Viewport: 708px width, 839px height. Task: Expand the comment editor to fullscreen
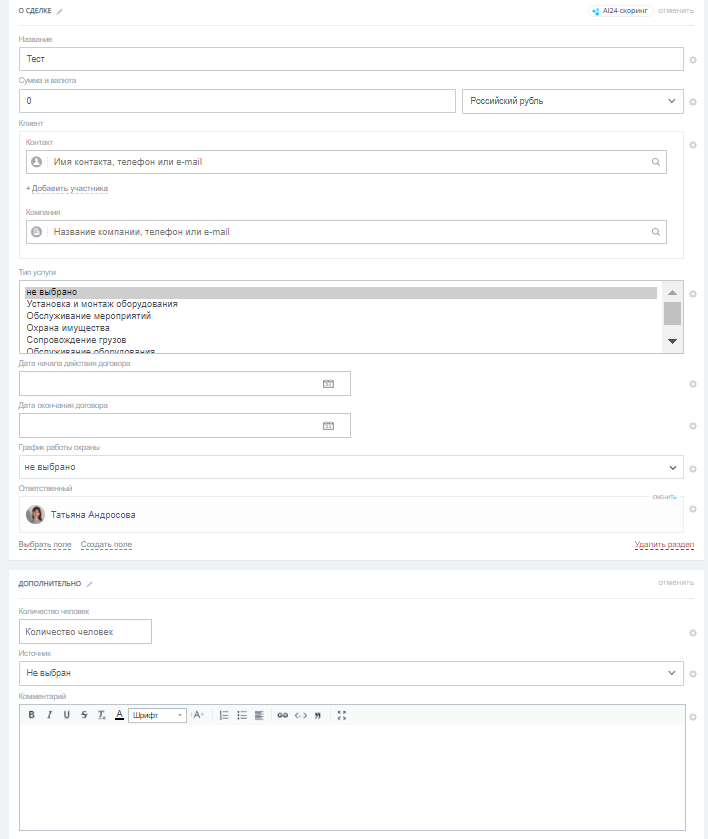pos(342,715)
